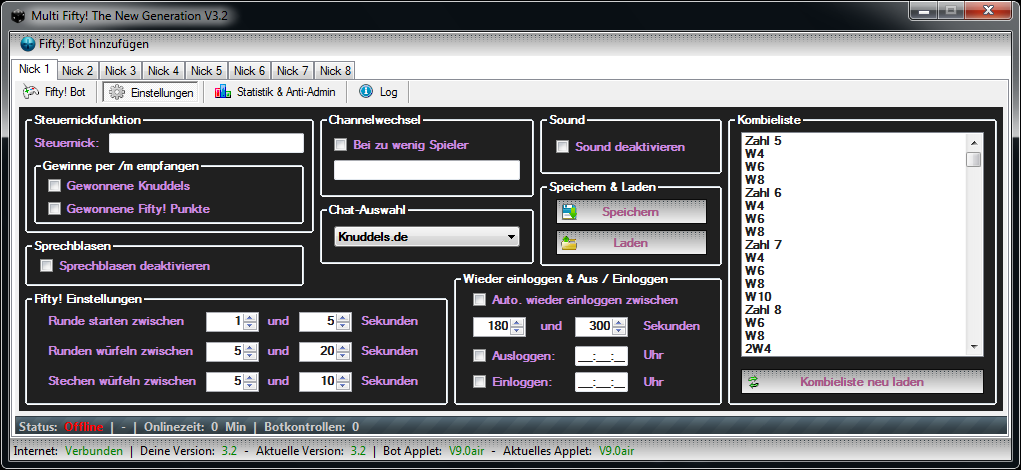Enable Auto. wieder einloggen zwischen

480,300
